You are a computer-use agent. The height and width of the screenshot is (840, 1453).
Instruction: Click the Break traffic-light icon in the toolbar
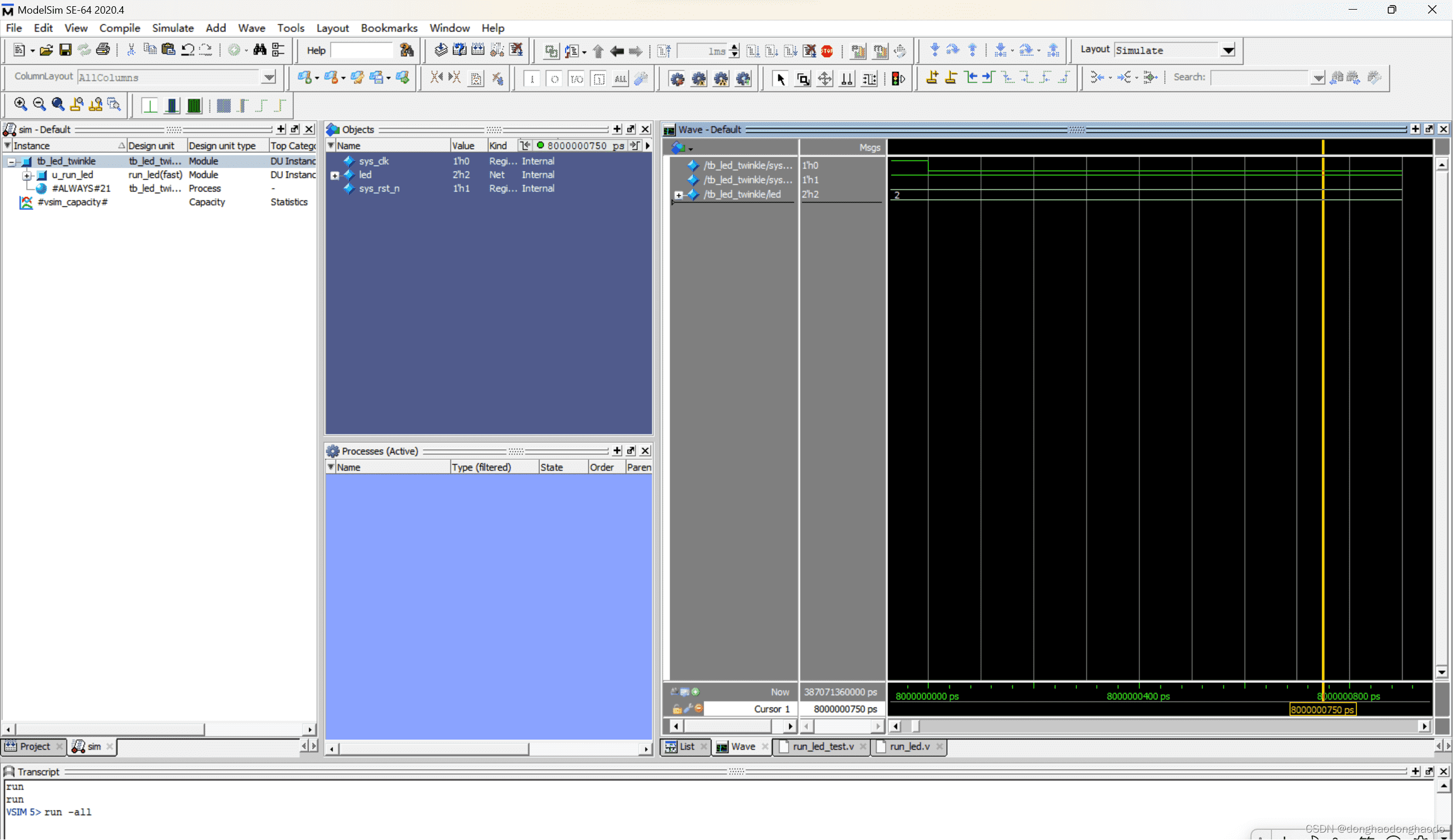(x=898, y=79)
